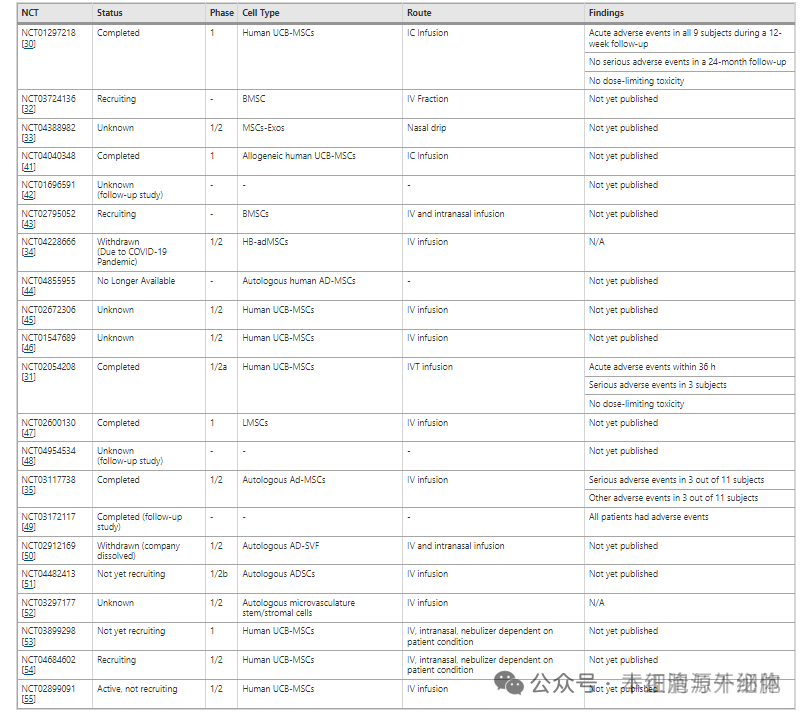This screenshot has width=806, height=715.
Task: Click 'BMSC' cell type for NCT03724136
Action: click(x=254, y=99)
